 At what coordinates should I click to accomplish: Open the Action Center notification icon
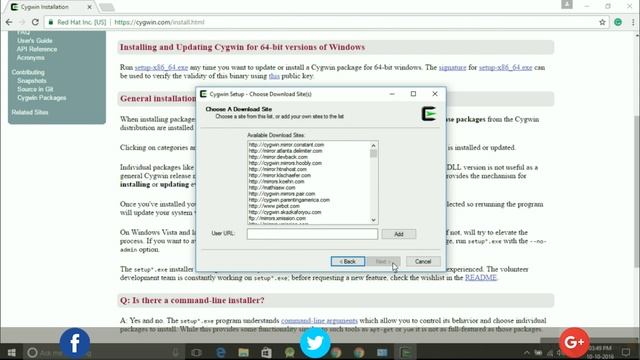coord(626,352)
